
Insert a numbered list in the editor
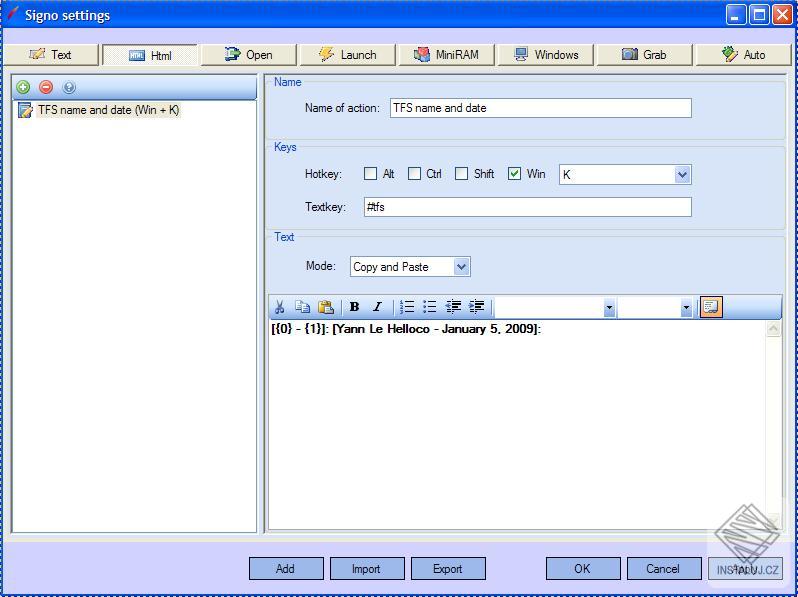407,307
